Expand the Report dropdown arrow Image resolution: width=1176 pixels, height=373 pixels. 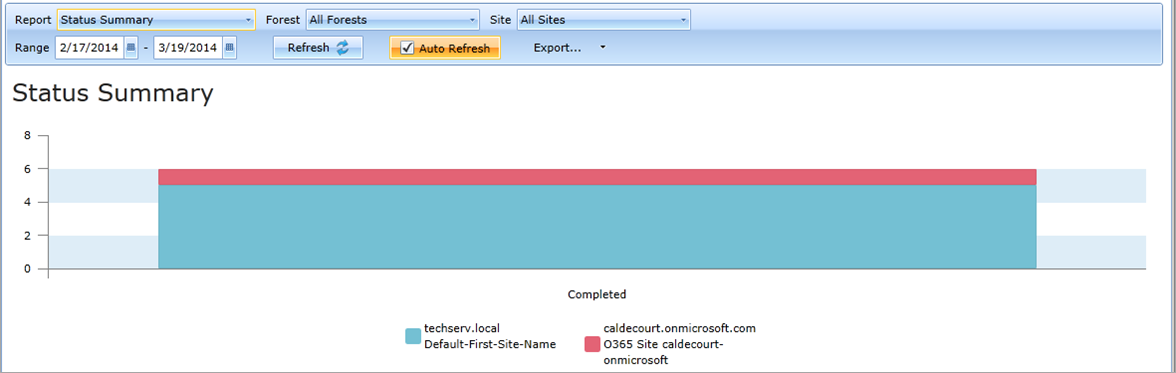pyautogui.click(x=248, y=20)
